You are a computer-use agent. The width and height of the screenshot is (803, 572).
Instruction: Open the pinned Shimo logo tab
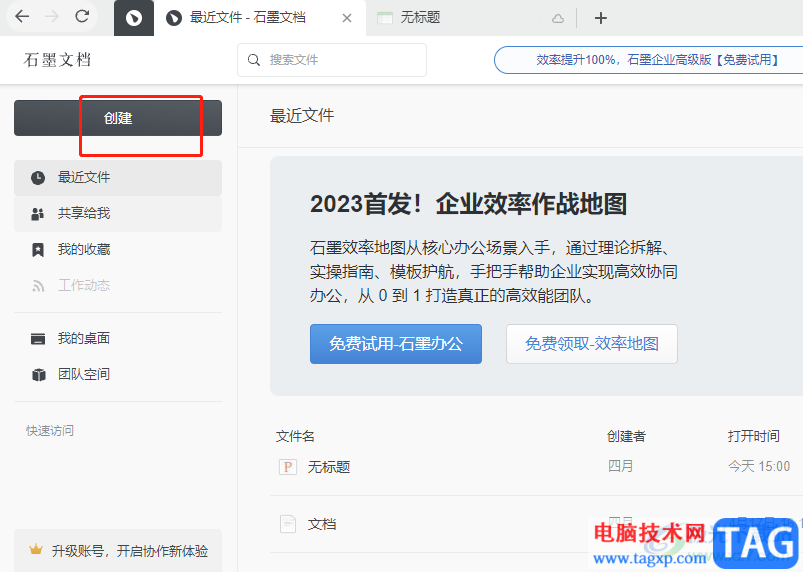point(134,18)
